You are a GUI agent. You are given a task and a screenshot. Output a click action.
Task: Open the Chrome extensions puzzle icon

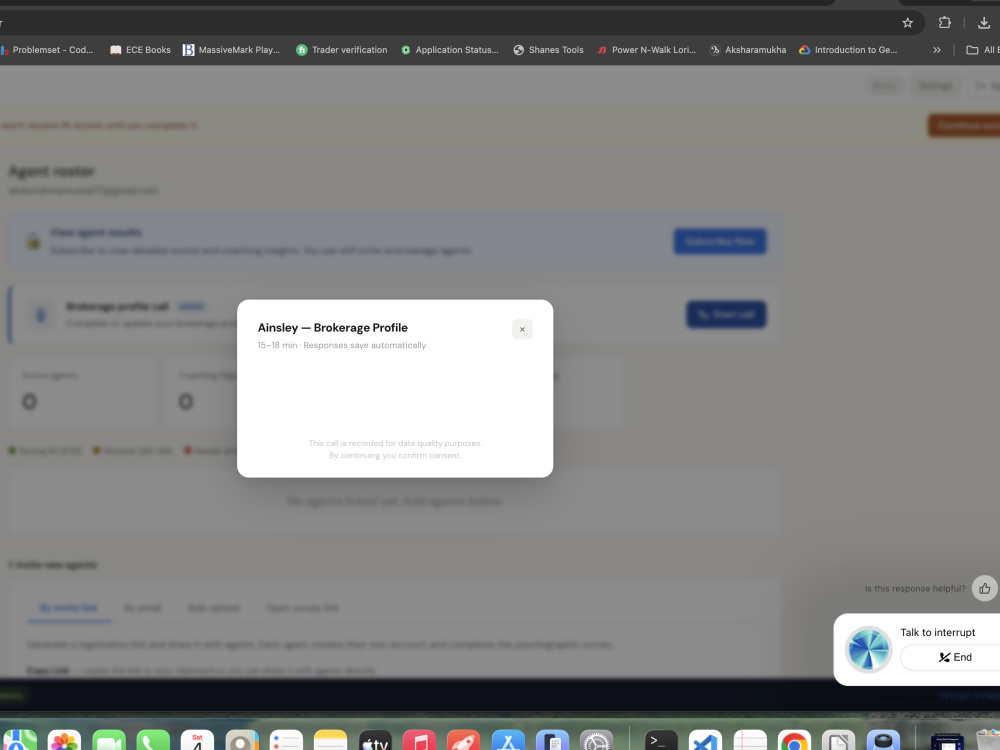[x=945, y=23]
